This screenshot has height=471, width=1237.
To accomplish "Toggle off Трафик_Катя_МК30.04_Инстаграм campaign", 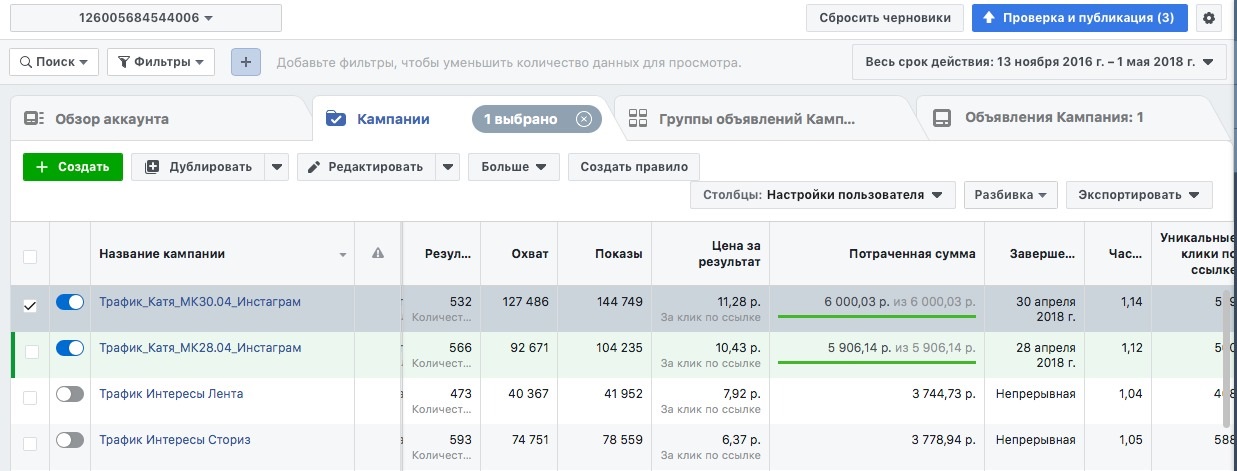I will pyautogui.click(x=70, y=302).
